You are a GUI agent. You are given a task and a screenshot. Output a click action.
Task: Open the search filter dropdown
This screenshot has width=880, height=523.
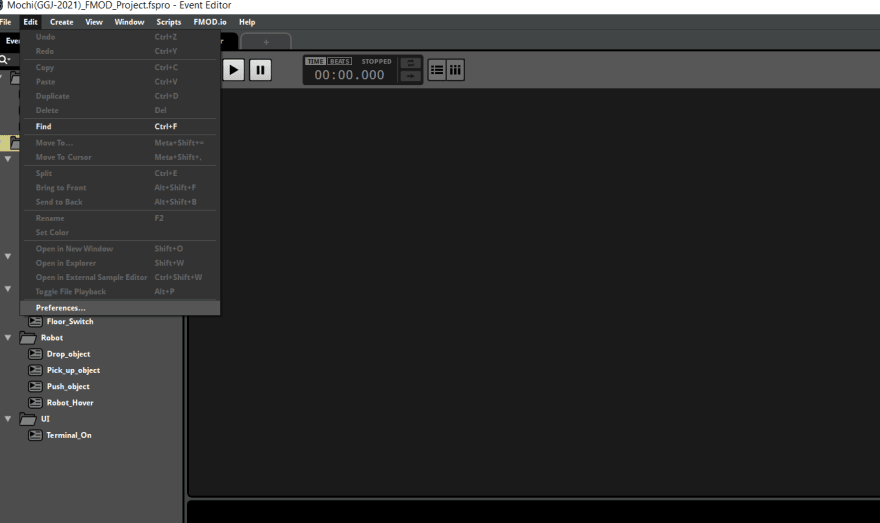click(5, 59)
